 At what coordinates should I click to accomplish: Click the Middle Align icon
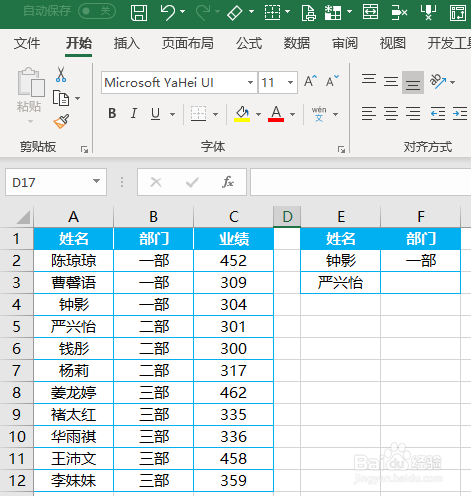point(391,81)
